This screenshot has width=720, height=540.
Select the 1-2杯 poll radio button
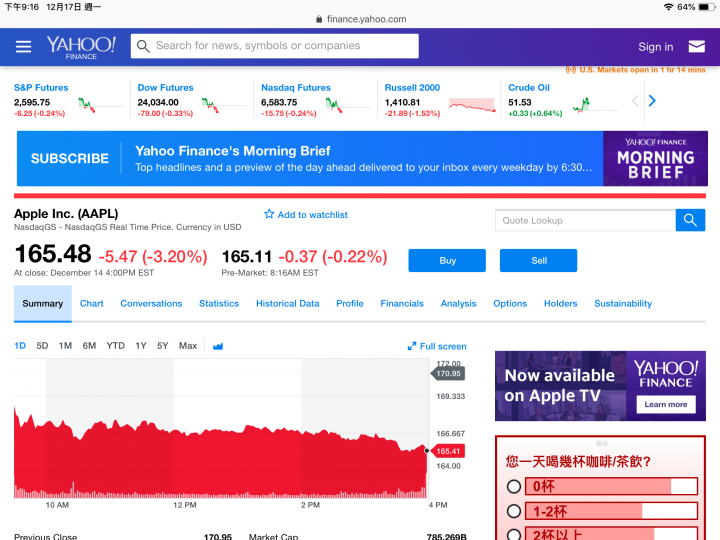(514, 511)
